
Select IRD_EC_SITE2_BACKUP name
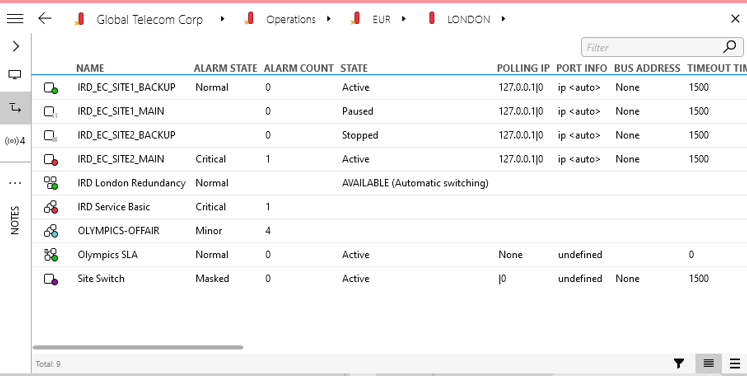tap(126, 135)
